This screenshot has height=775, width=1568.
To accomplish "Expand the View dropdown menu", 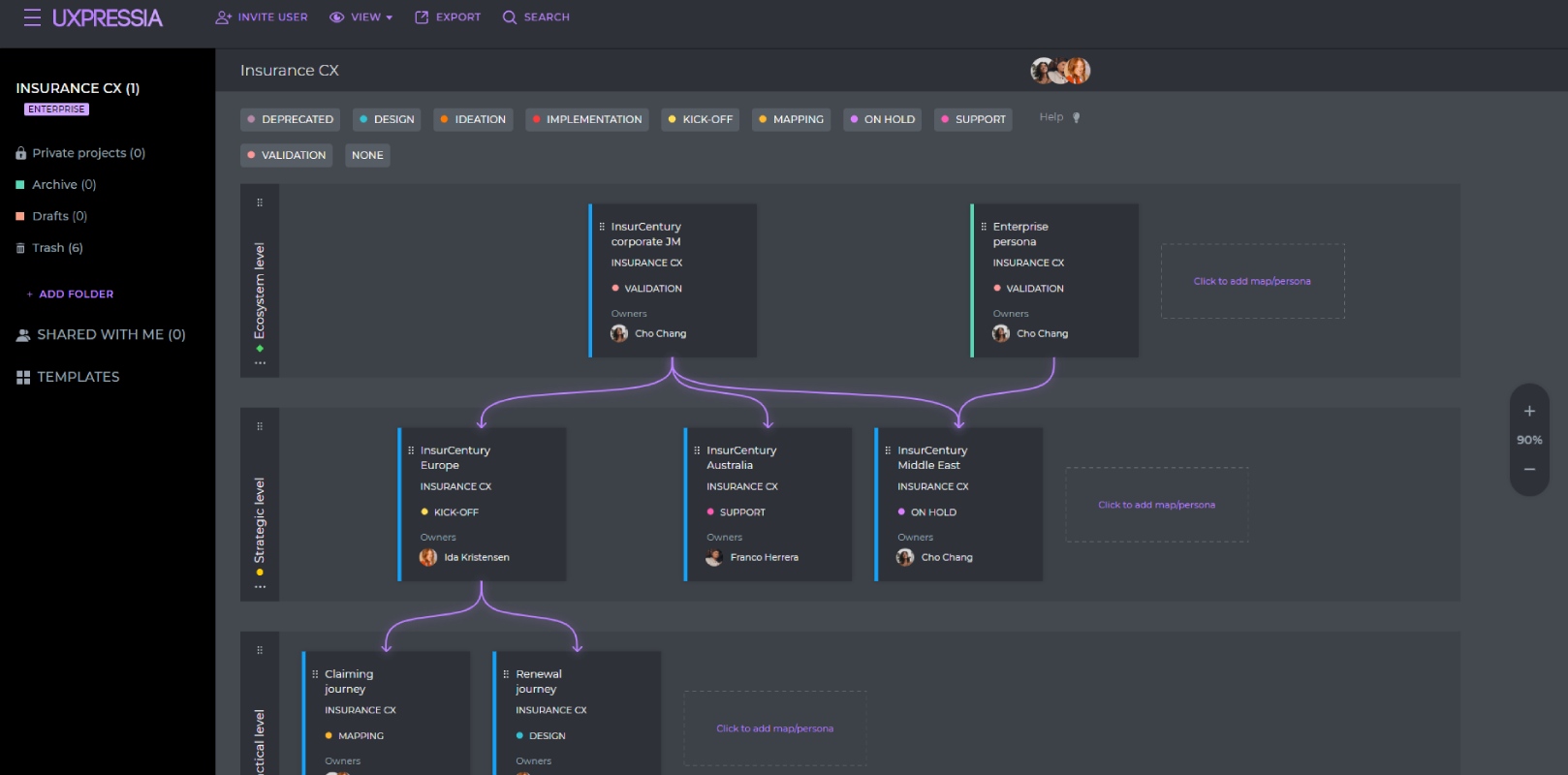I will 361,17.
